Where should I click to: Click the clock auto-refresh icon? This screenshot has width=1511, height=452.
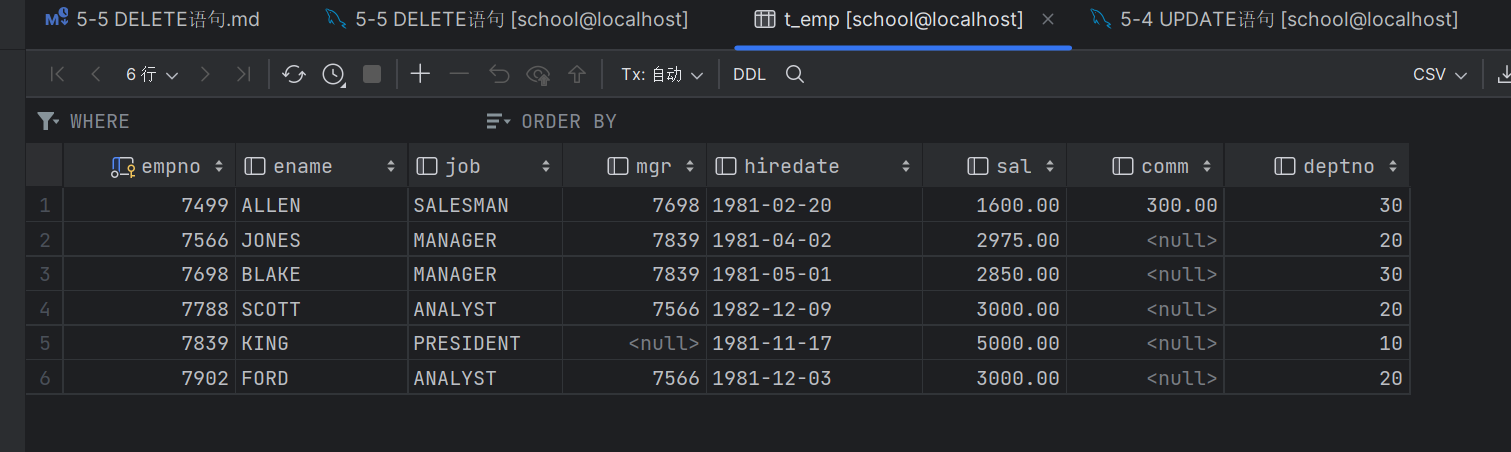coord(333,74)
